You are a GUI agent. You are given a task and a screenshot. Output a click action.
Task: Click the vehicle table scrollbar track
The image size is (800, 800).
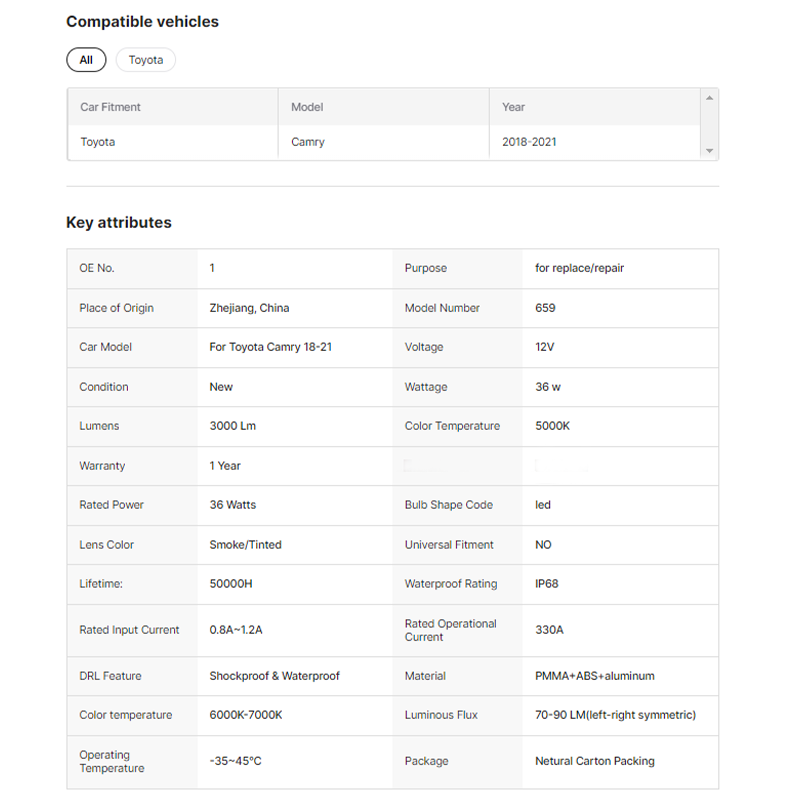[x=709, y=125]
